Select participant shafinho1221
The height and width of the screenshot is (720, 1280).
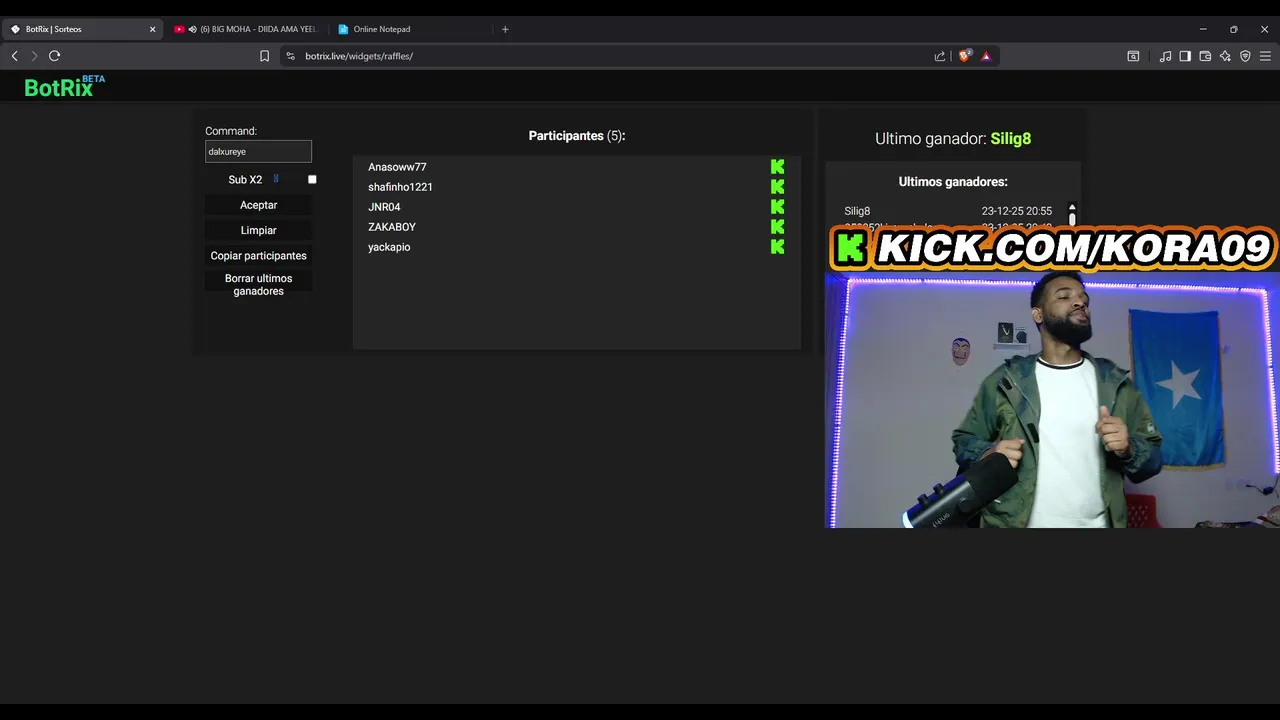point(400,187)
